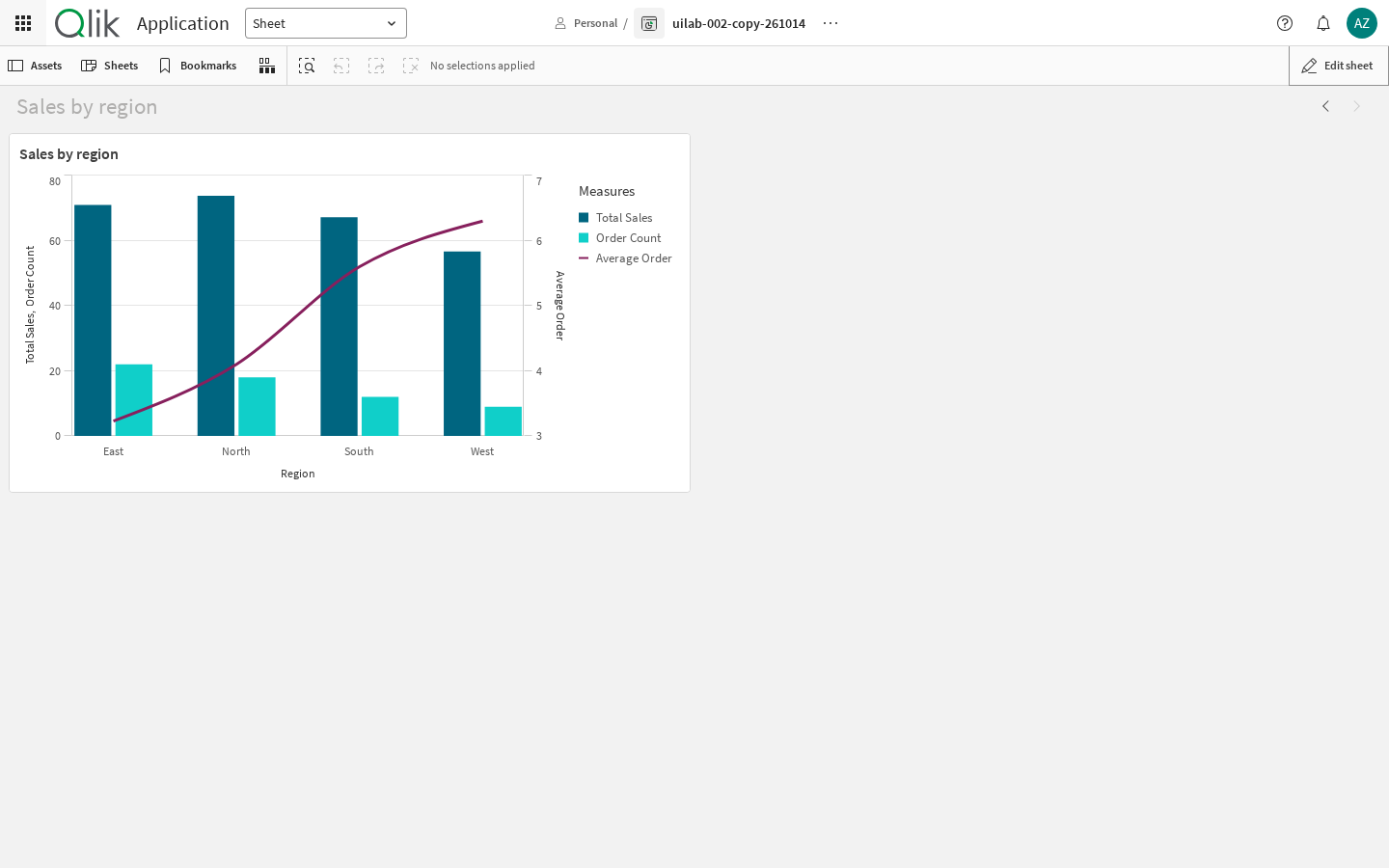Select the East Order Count bar
This screenshot has width=1389, height=868.
(134, 400)
